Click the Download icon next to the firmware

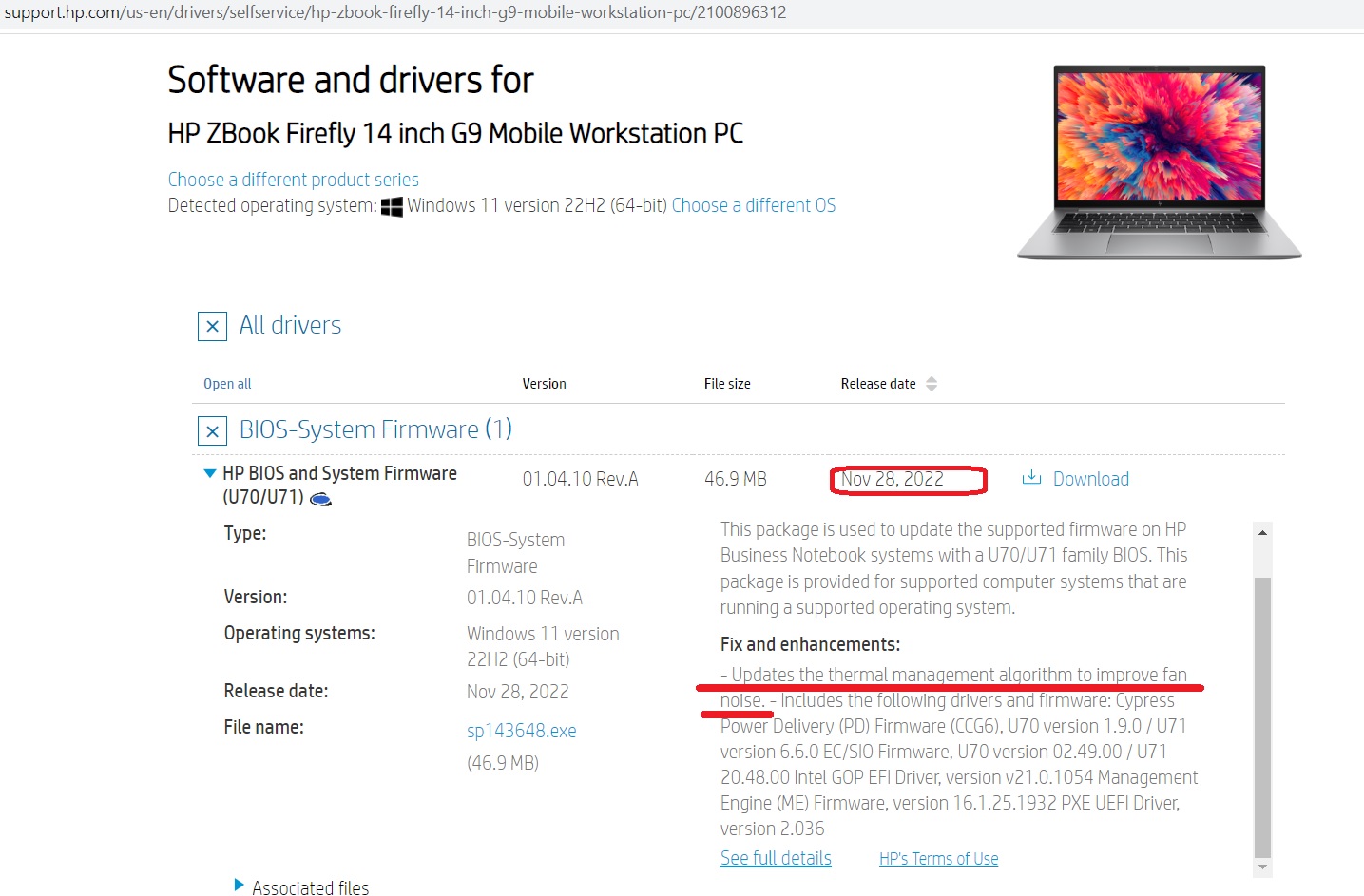1031,478
